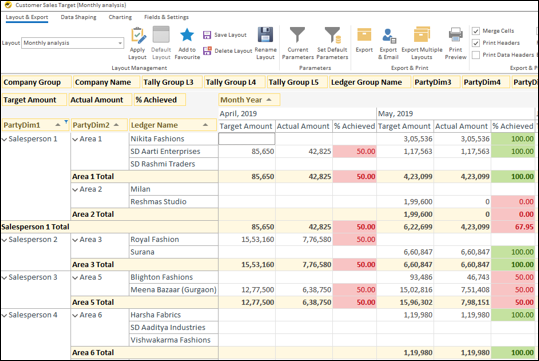Switch to the Data Shaping tab
The image size is (539, 361).
pos(78,17)
